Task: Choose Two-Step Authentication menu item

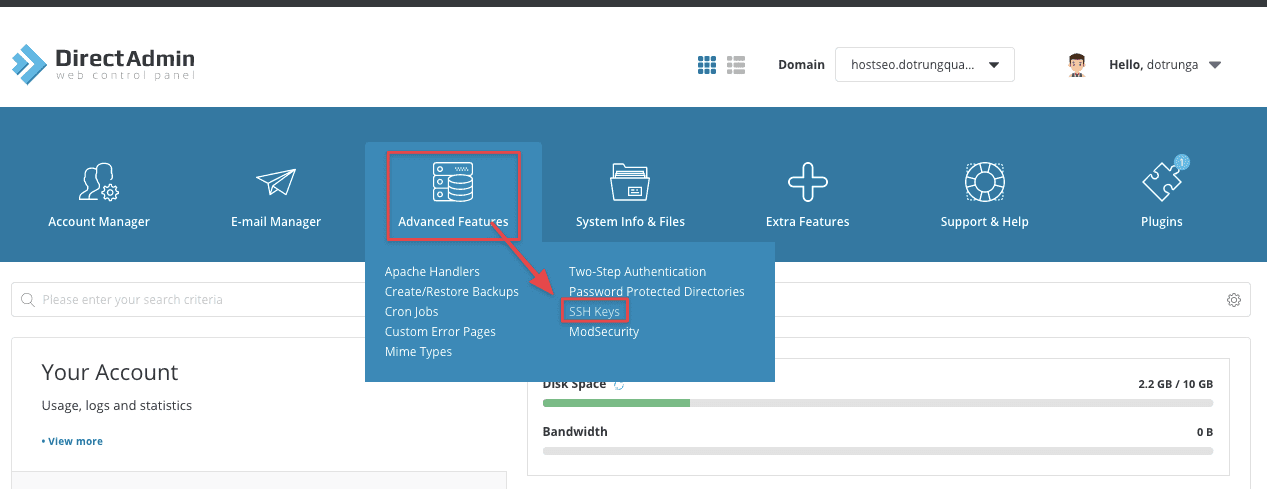Action: 637,272
